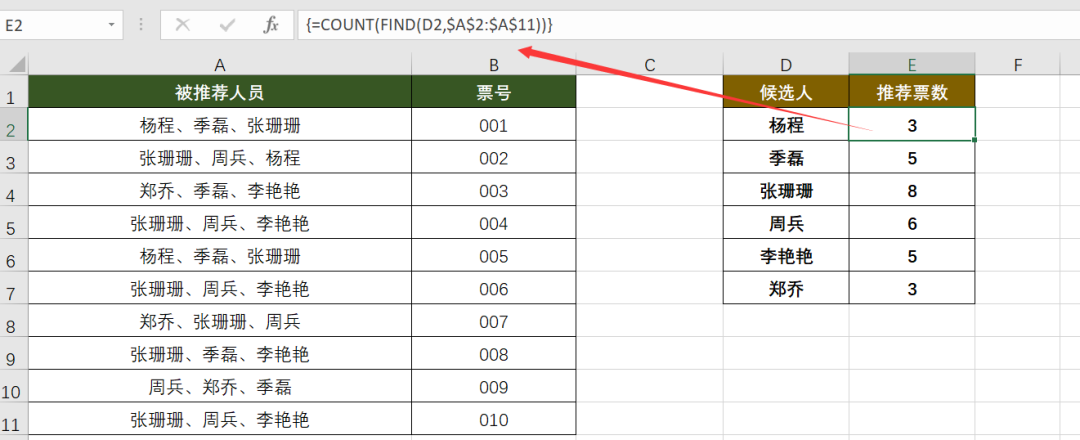Select candidate cell 周兵 in column D
The image size is (1080, 440).
(x=786, y=224)
